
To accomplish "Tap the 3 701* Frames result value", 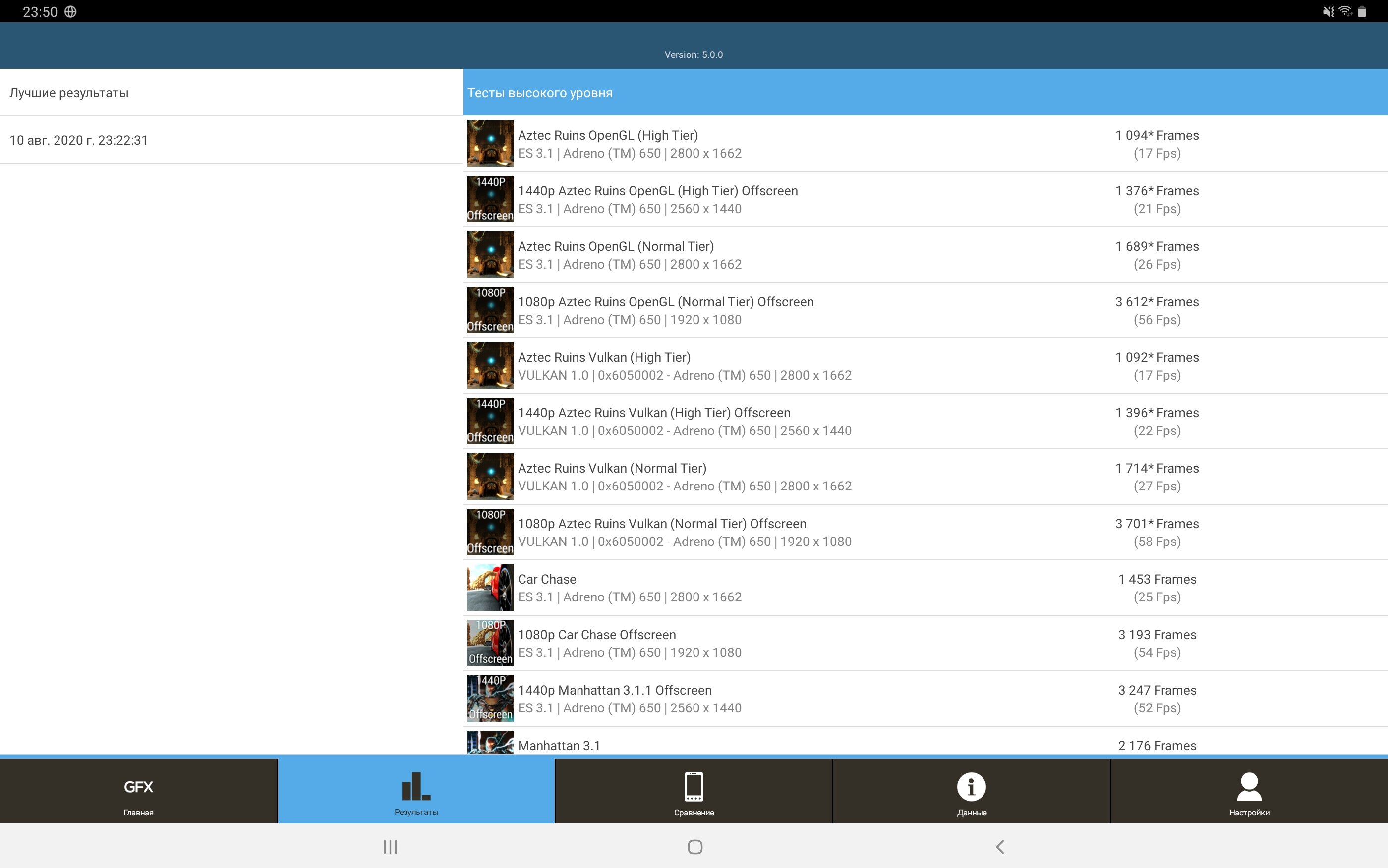I will [x=1157, y=524].
